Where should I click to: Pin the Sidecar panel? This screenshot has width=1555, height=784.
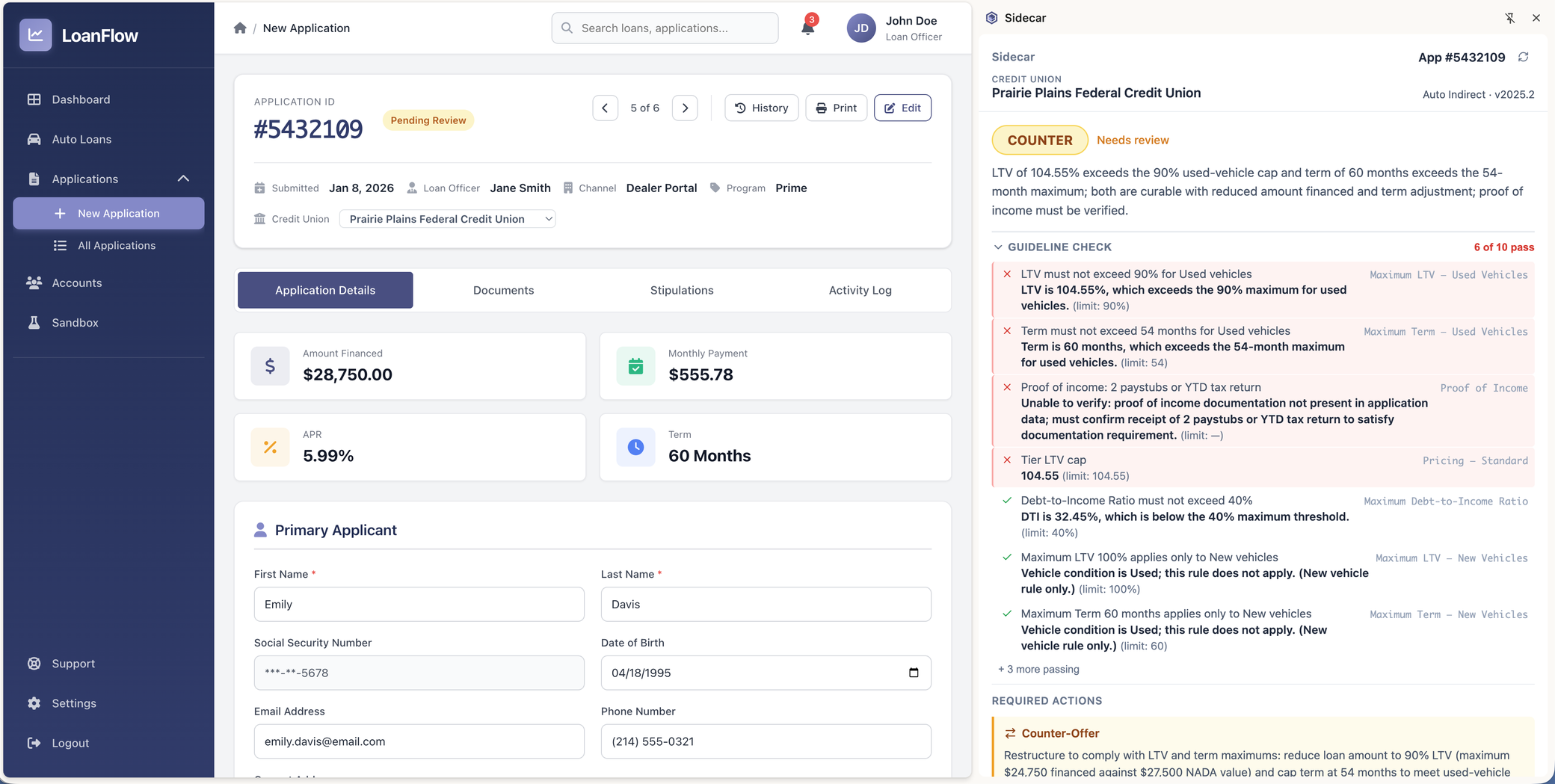1509,18
